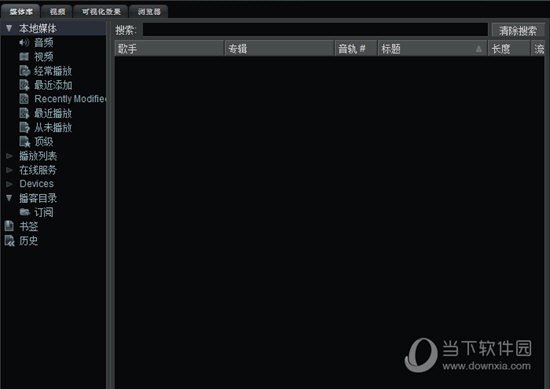The width and height of the screenshot is (550, 389).
Task: Expand the Devices node
Action: click(x=9, y=184)
